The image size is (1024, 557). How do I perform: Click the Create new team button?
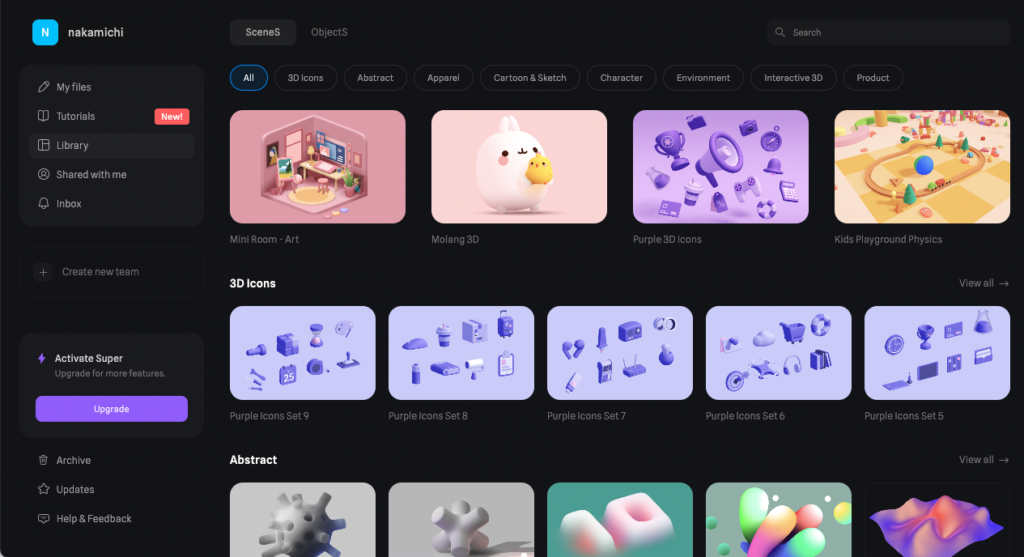(112, 272)
